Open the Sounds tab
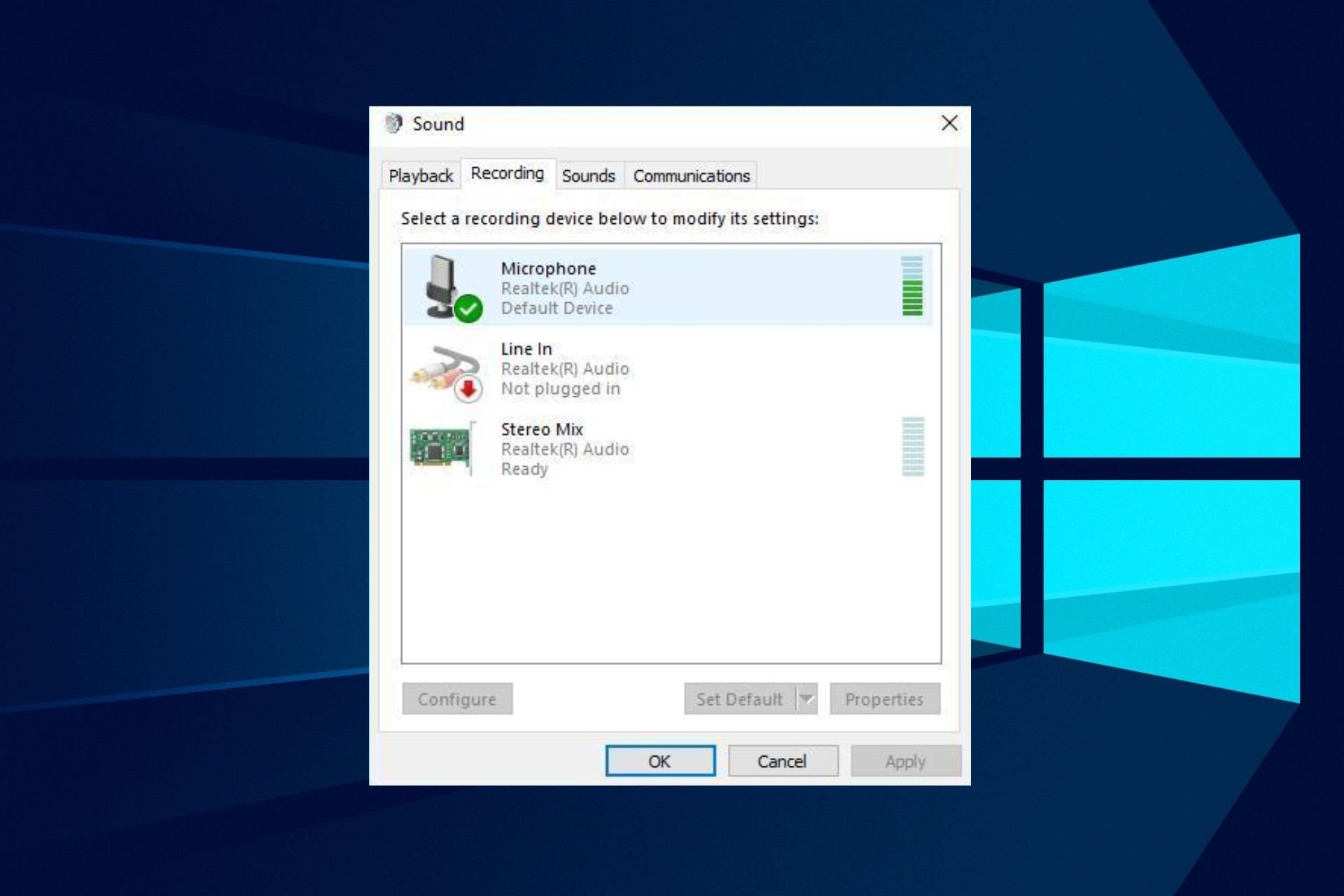The image size is (1344, 896). coord(588,176)
